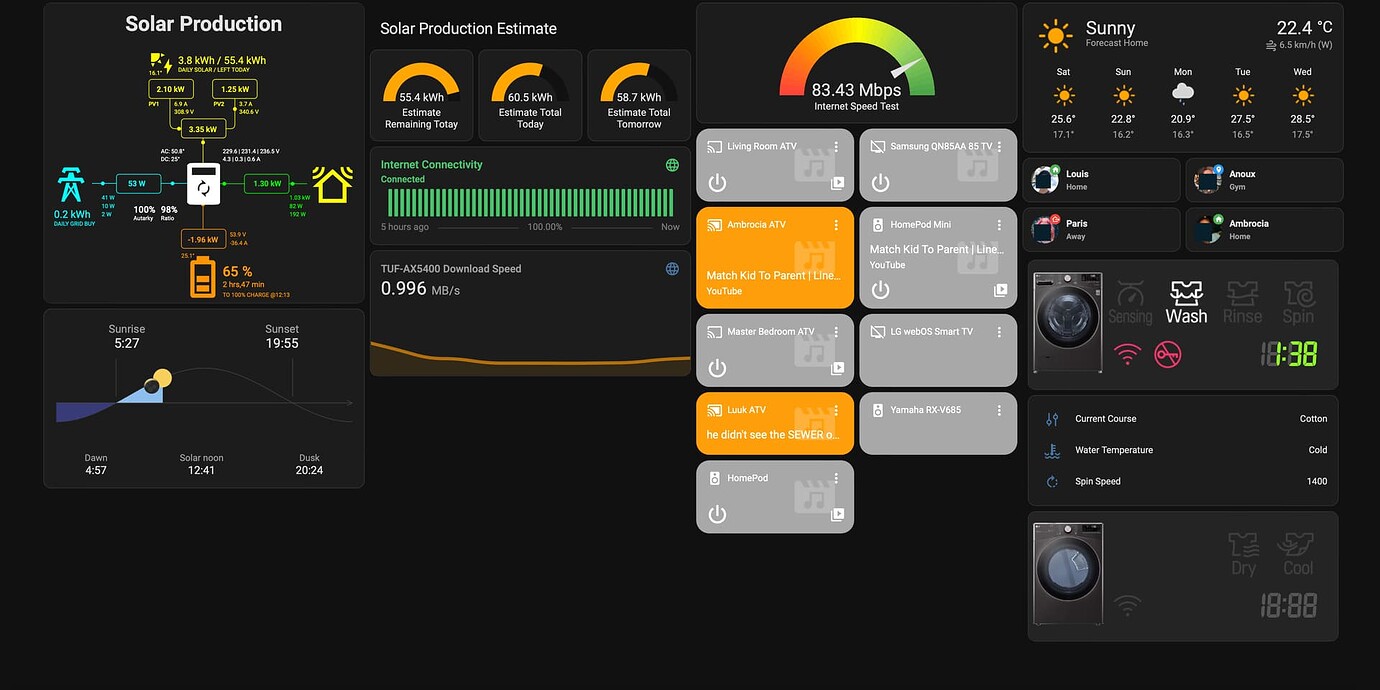
Task: Click the Wi-Fi status icon on the washer card
Action: click(1128, 354)
